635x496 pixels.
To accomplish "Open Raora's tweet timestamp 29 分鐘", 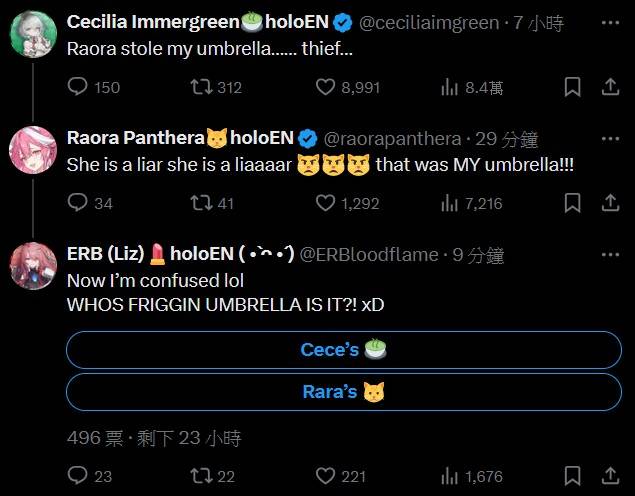I will [502, 137].
